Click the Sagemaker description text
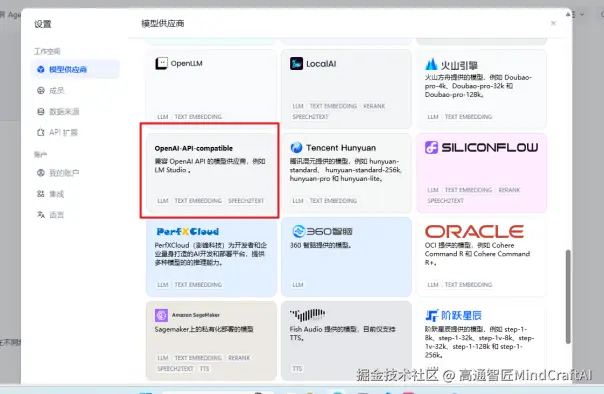604x394 pixels. [204, 329]
